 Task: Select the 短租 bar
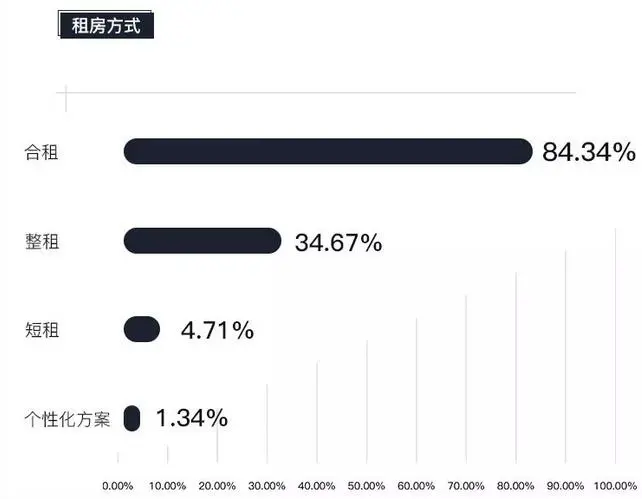click(x=142, y=329)
